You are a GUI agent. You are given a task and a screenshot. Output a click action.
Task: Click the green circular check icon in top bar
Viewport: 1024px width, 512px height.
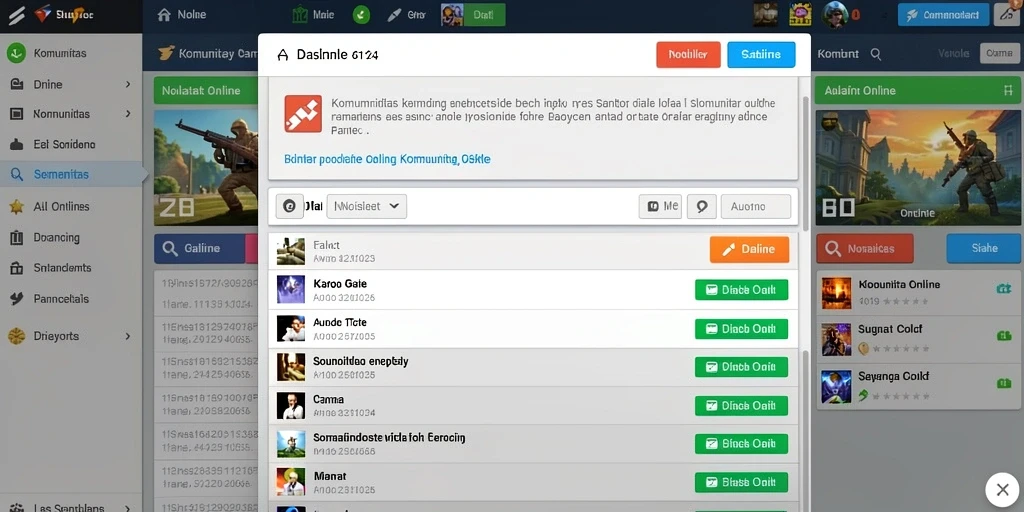tap(361, 14)
